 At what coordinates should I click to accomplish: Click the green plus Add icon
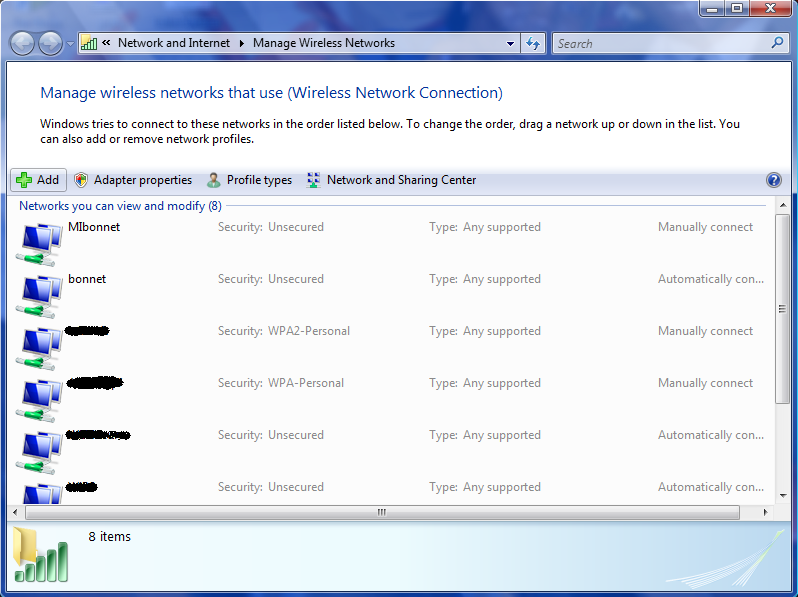coord(23,180)
